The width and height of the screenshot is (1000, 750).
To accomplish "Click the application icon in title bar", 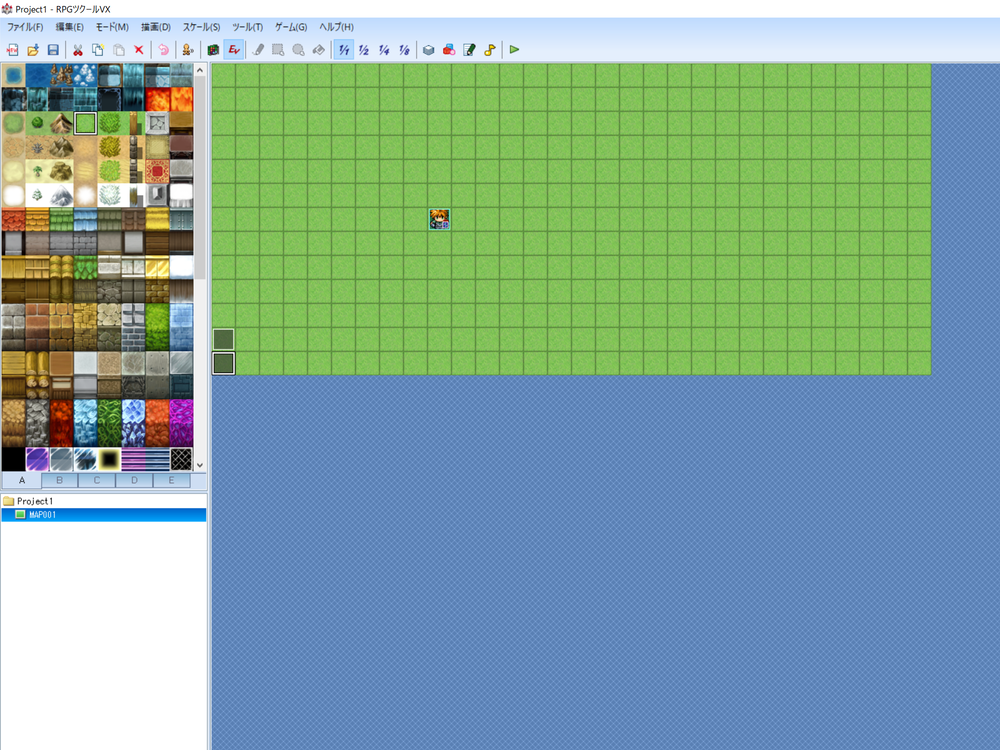I will [7, 9].
